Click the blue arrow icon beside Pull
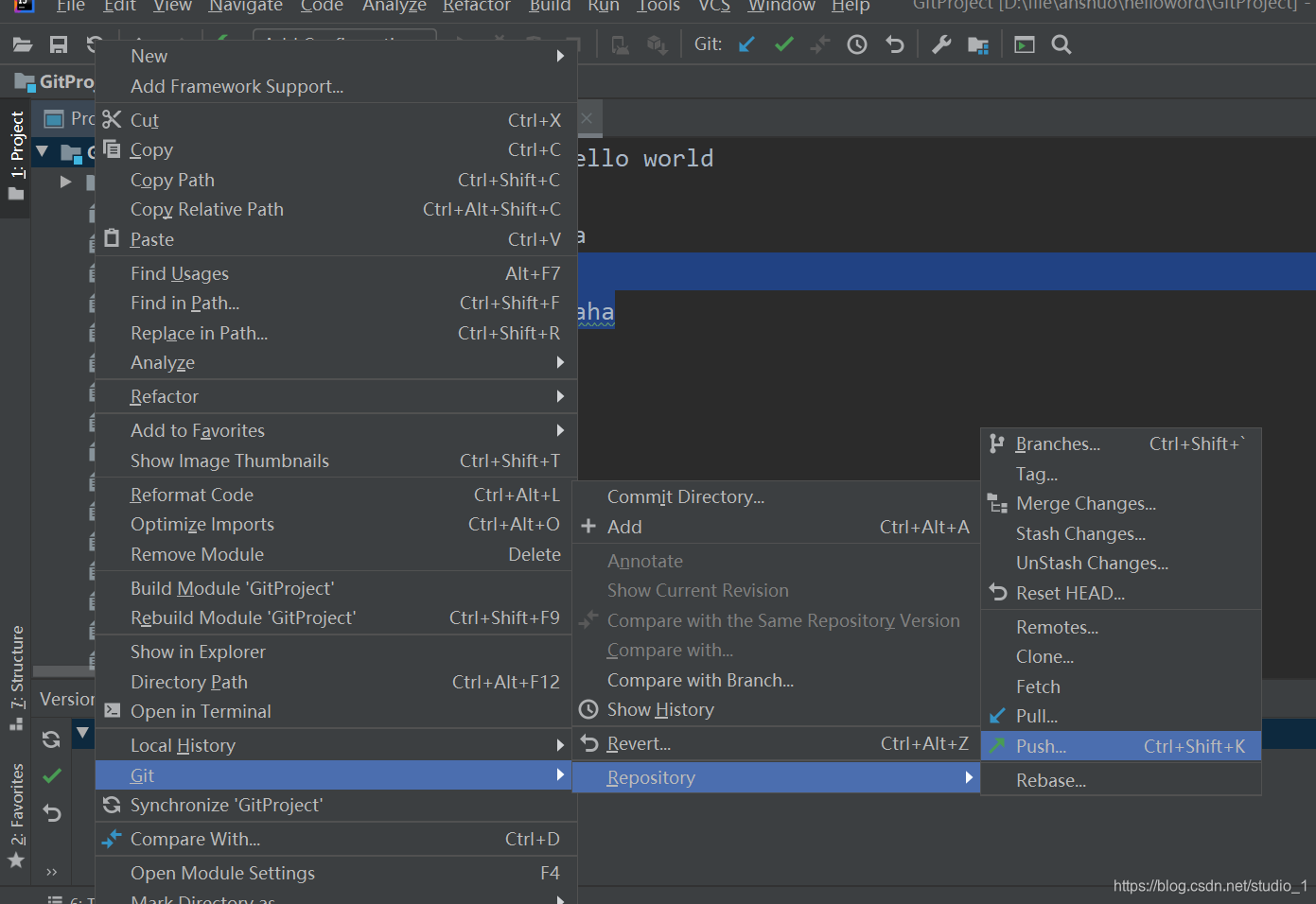The height and width of the screenshot is (904, 1316). [997, 716]
